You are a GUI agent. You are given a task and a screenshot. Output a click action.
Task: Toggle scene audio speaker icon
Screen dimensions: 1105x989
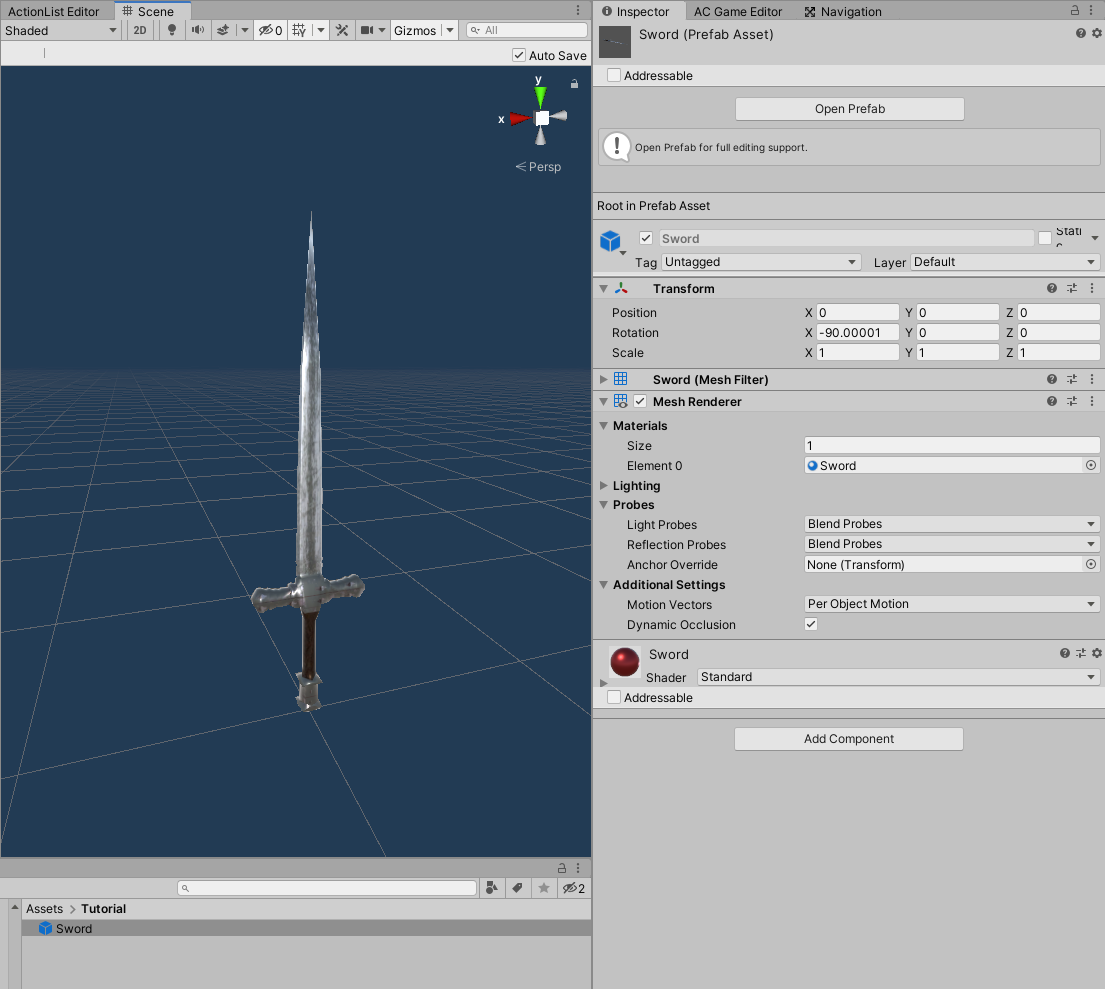click(x=198, y=30)
